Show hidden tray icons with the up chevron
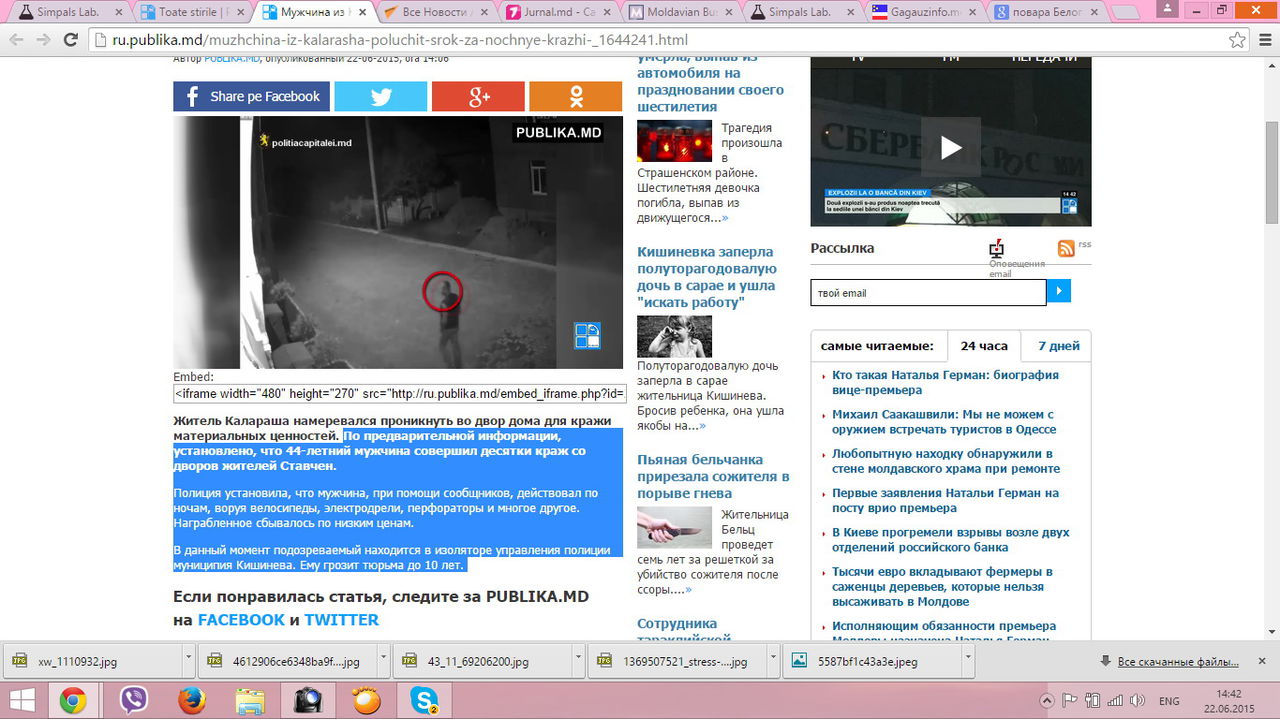This screenshot has width=1280, height=719. pos(1047,701)
